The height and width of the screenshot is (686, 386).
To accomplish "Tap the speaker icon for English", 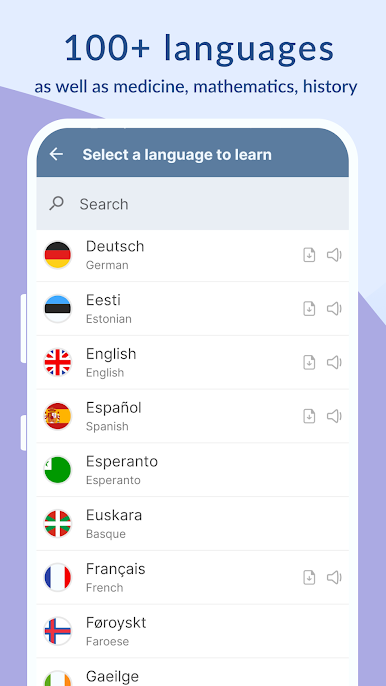I will click(x=334, y=362).
